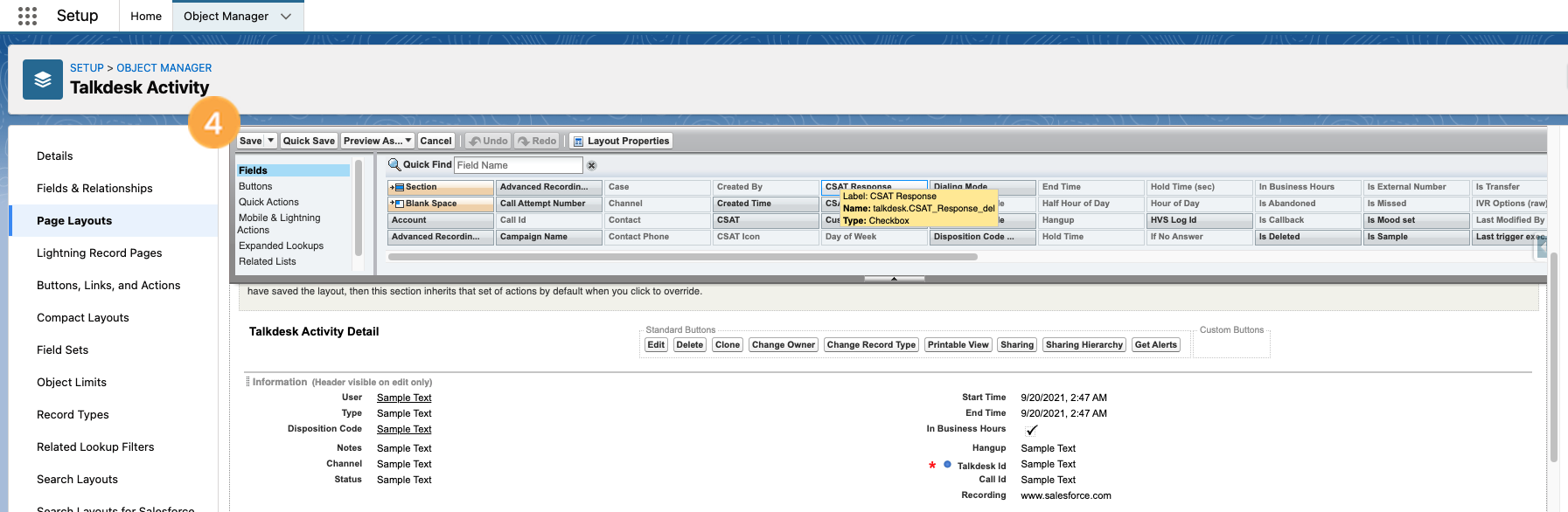Click the Edit standard button
Viewport: 1568px width, 512px height.
click(x=656, y=345)
